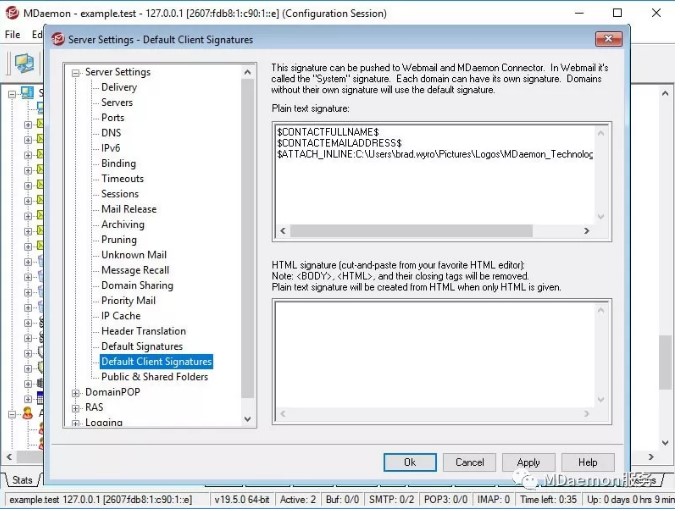The width and height of the screenshot is (680, 511).
Task: Collapse top node in MDaemon main tree
Action: coord(12,93)
